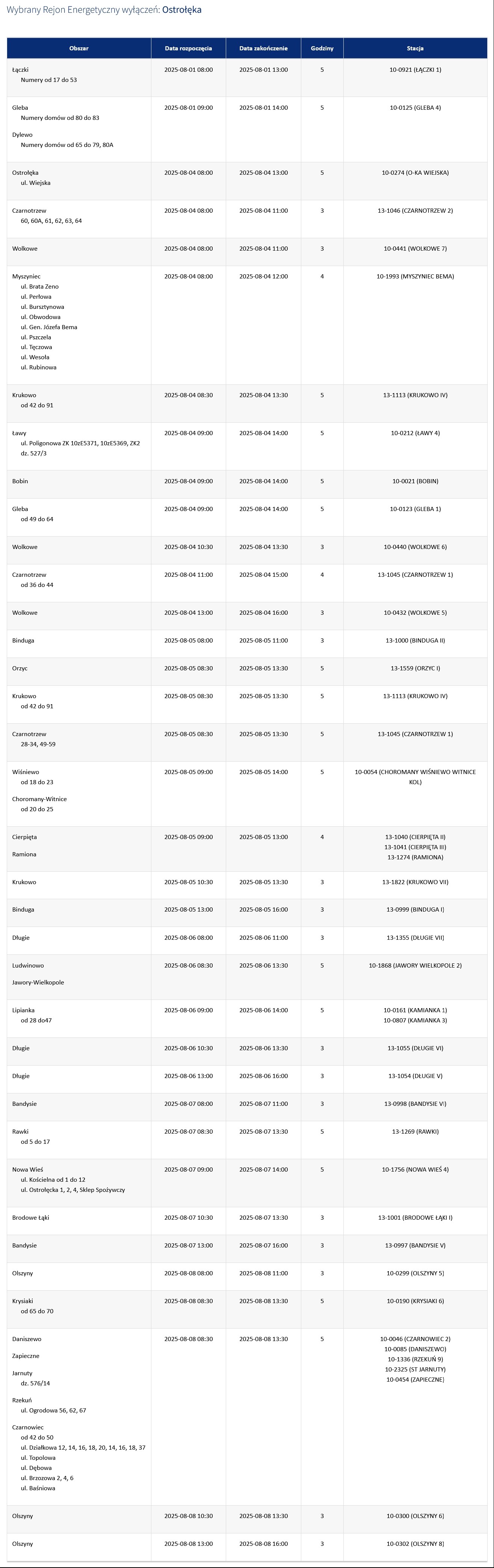Select station 10-0125 (GLEBA 4) cell
Screen dimensions: 494x1568
[415, 129]
